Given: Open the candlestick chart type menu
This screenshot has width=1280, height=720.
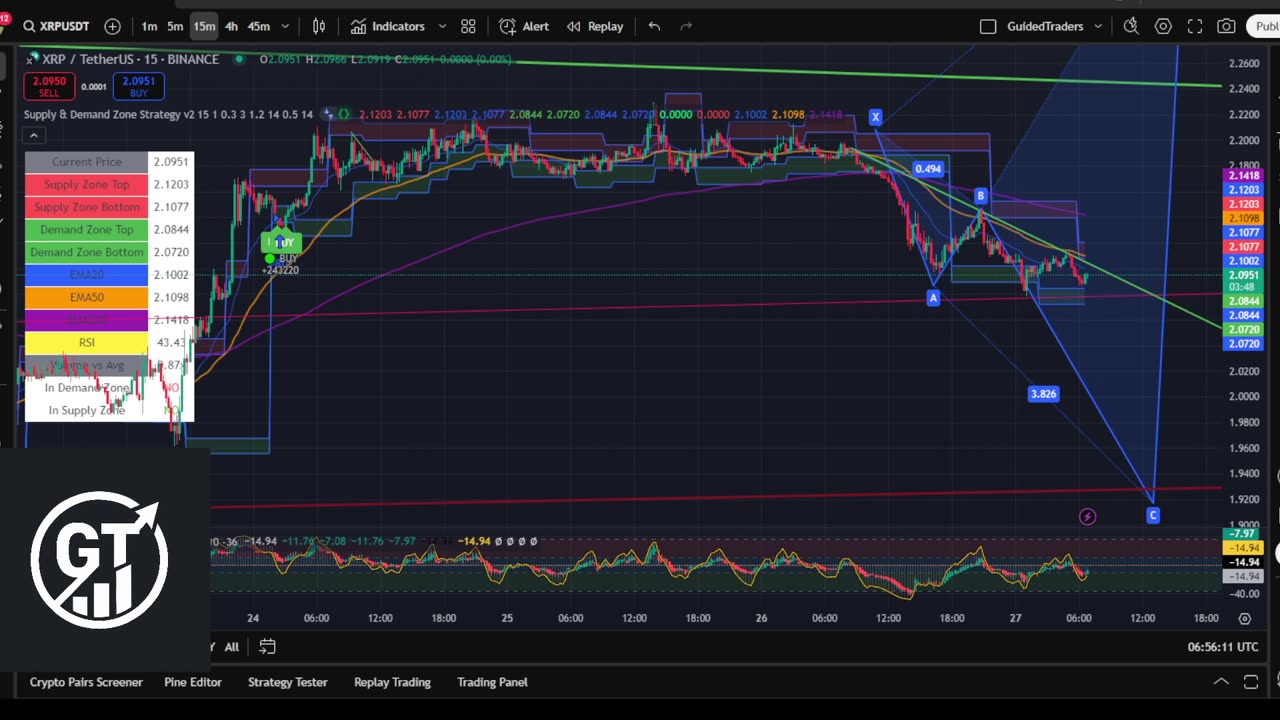Looking at the screenshot, I should click(x=319, y=26).
